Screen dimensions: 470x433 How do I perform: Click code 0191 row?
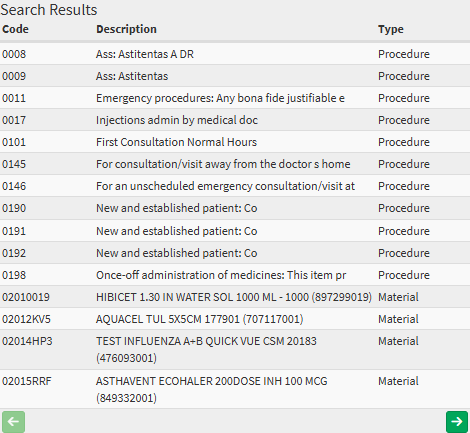pyautogui.click(x=235, y=231)
